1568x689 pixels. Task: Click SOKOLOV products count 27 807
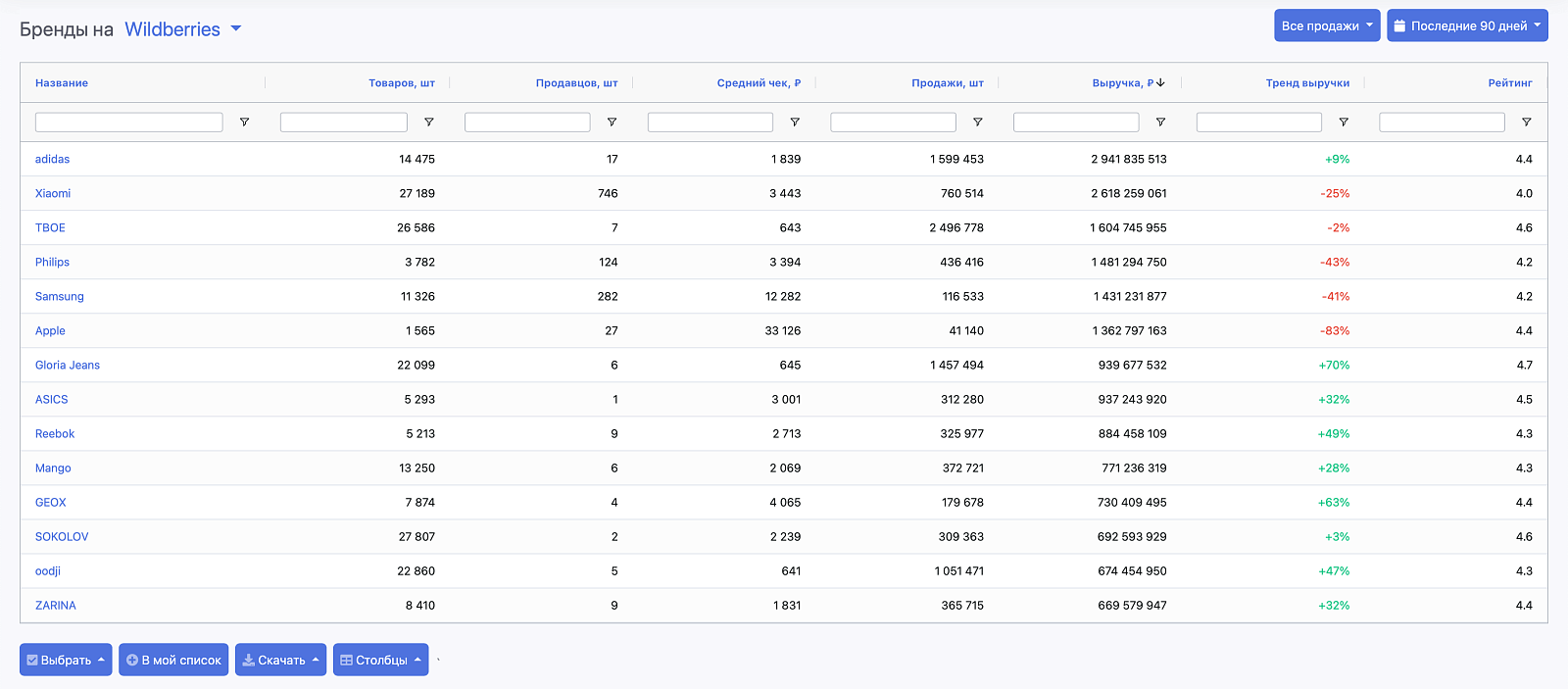coord(416,536)
